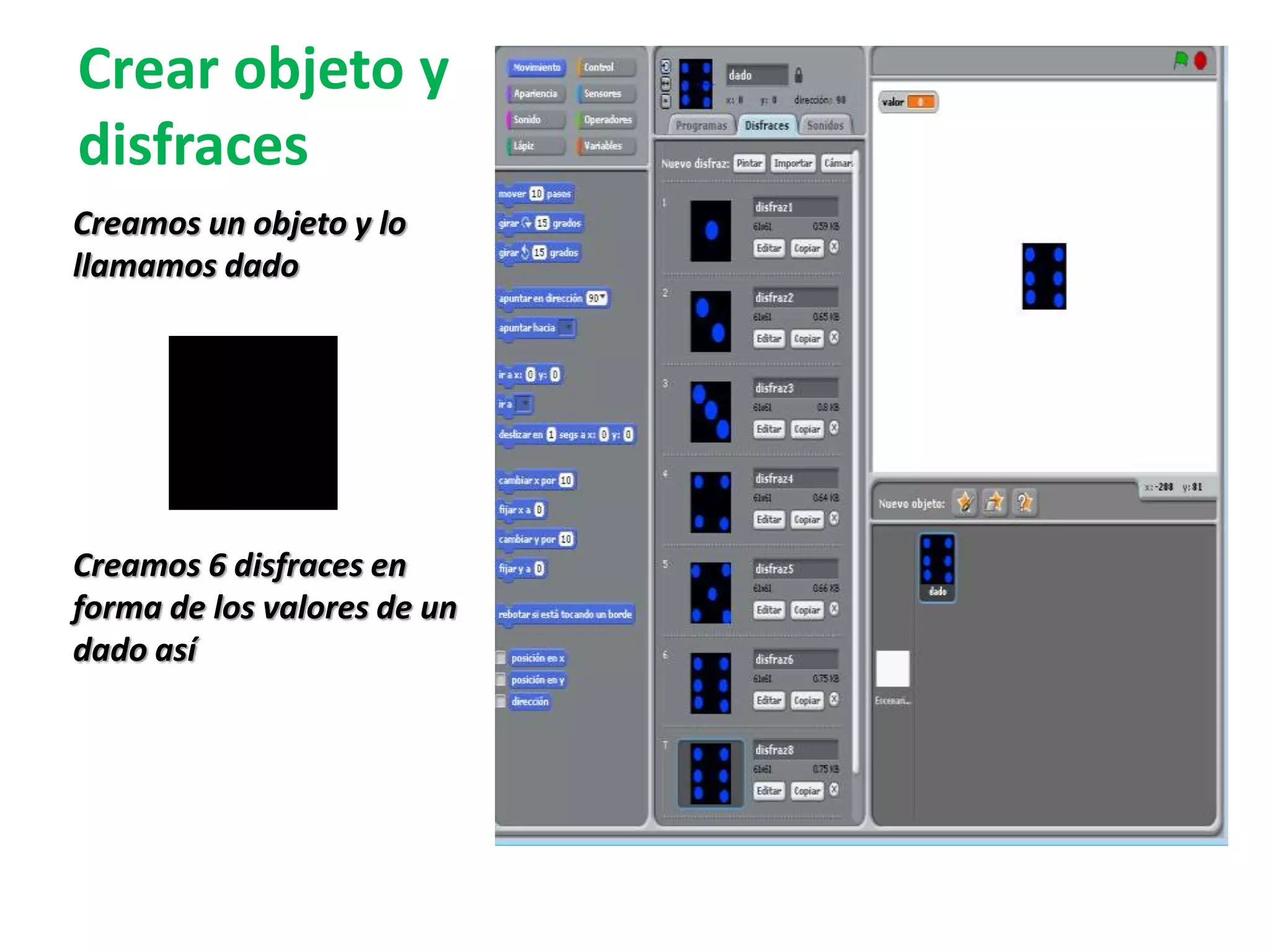This screenshot has height=952, width=1270.
Task: Open the Movimiento block category
Action: [x=536, y=68]
